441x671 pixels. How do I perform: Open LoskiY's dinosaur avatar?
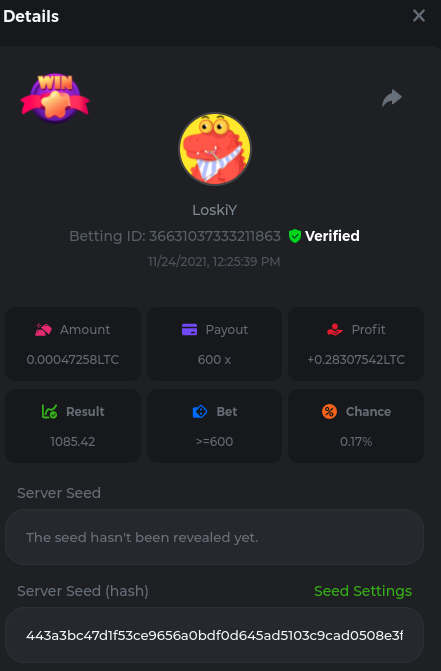point(215,149)
